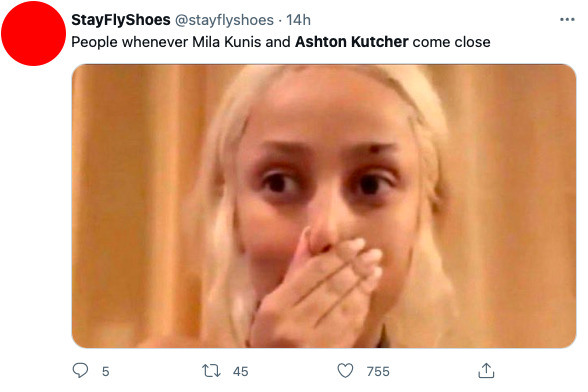588x392 pixels.
Task: Expand the attached reaction photo
Action: click(324, 206)
